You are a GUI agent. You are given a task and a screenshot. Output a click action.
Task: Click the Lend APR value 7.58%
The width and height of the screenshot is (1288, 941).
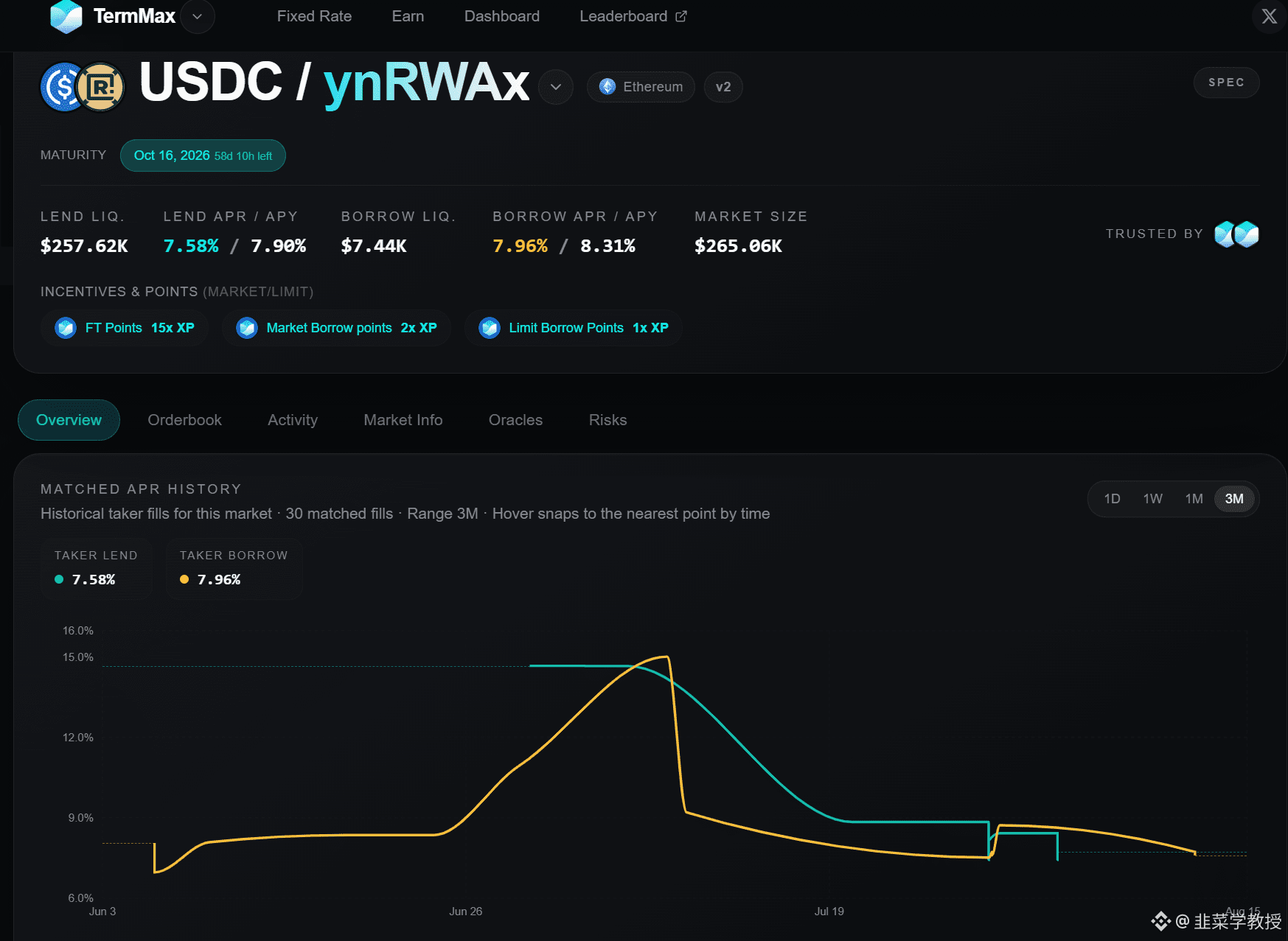point(191,246)
